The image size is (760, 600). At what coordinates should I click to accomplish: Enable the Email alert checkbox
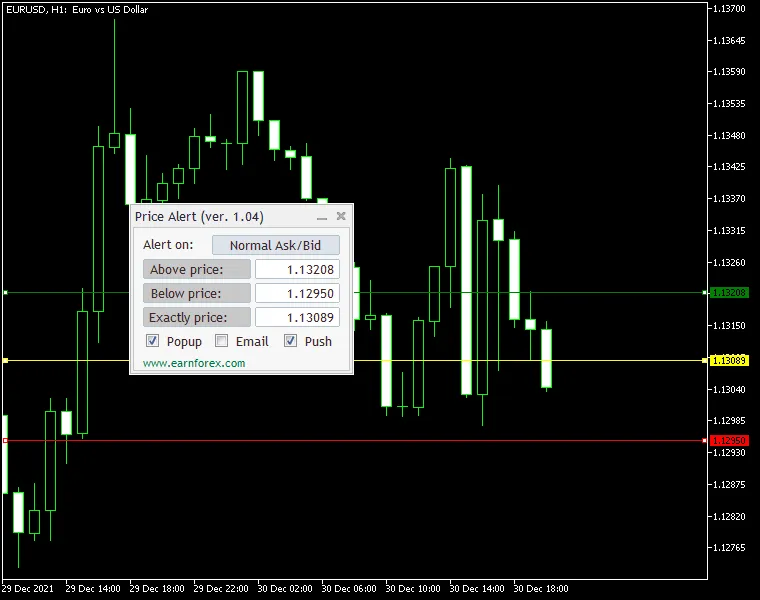tap(222, 341)
